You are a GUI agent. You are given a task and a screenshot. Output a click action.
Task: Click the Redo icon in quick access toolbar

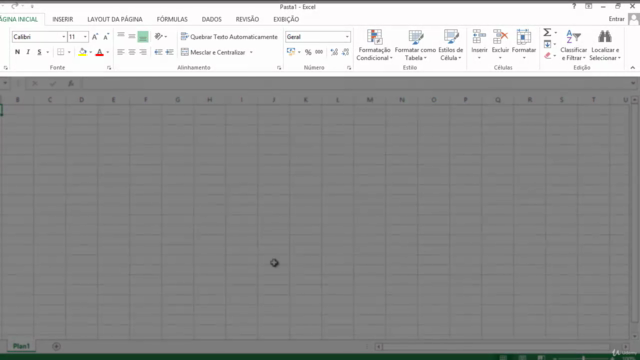click(x=15, y=6)
